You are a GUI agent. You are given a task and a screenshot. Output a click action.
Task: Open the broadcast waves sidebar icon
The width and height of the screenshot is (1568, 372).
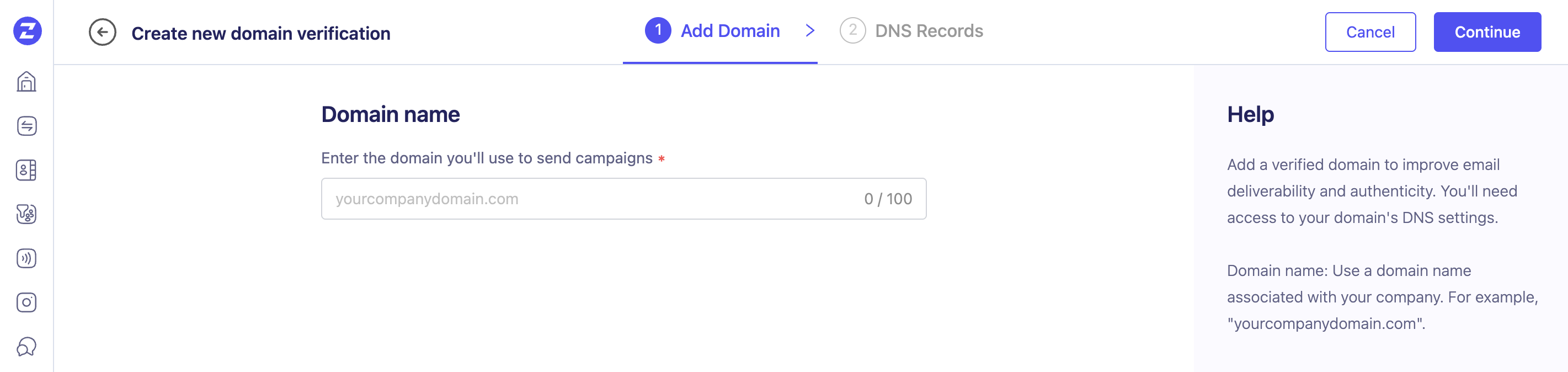tap(27, 259)
